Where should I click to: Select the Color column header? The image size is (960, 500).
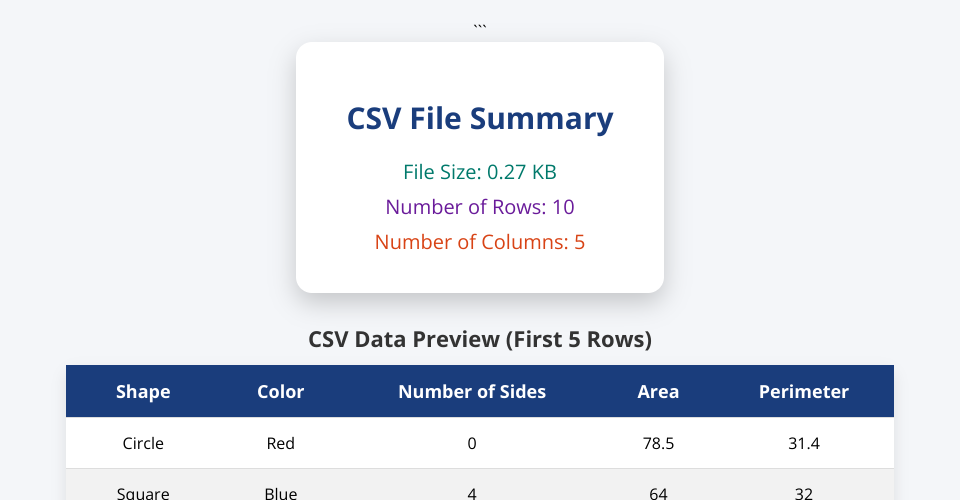[281, 392]
